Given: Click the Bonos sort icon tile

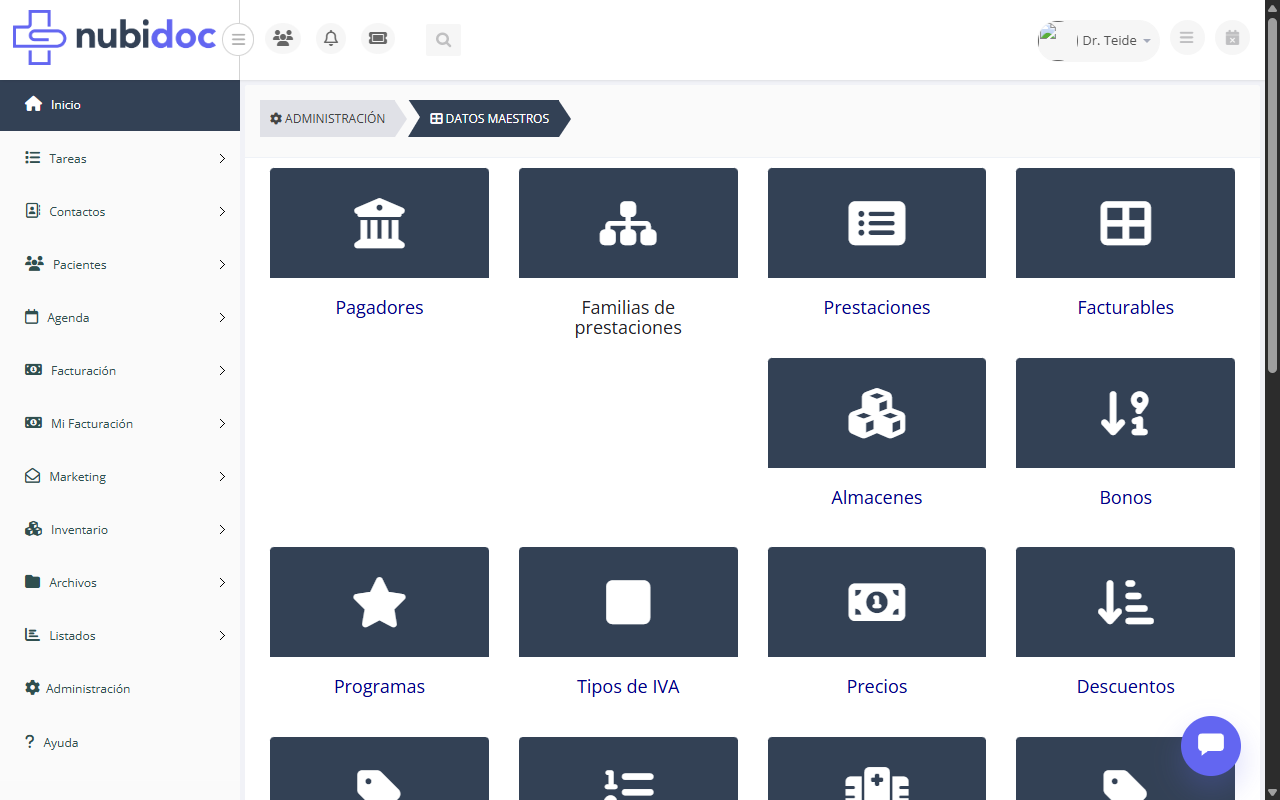Looking at the screenshot, I should (1125, 413).
